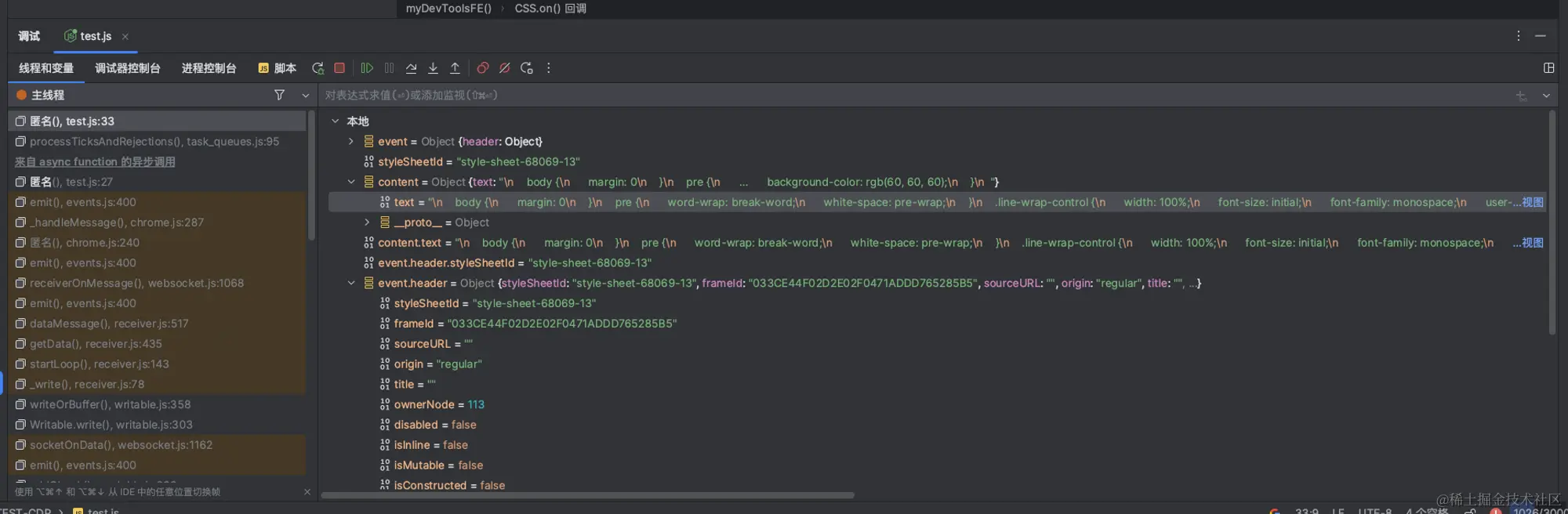Select frame startLoop(), receiver.js:143
The image size is (1568, 514).
coord(157,364)
